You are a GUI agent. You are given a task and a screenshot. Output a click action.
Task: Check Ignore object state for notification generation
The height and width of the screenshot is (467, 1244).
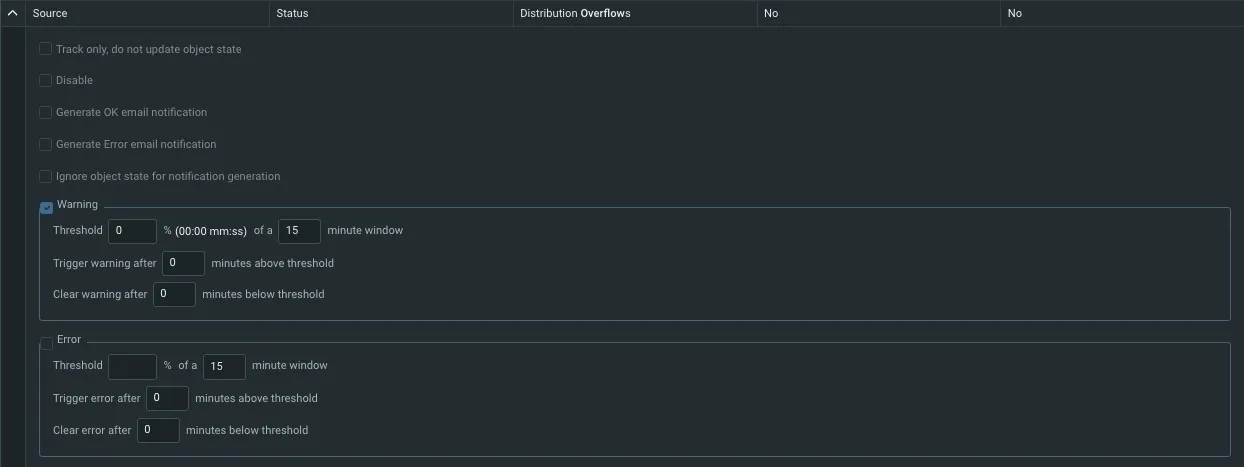coord(45,176)
